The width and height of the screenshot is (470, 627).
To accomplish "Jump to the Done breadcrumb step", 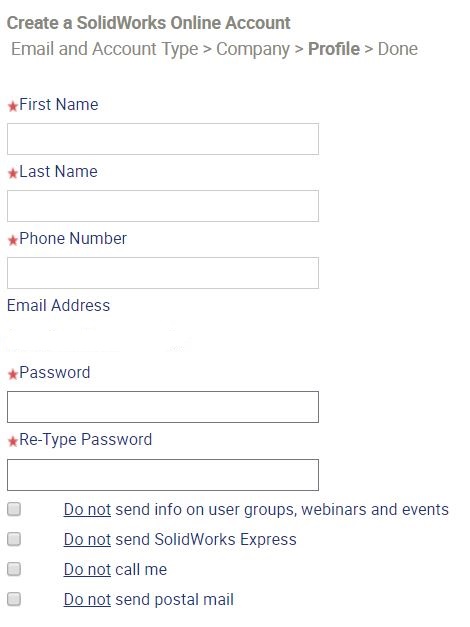I will click(x=398, y=49).
